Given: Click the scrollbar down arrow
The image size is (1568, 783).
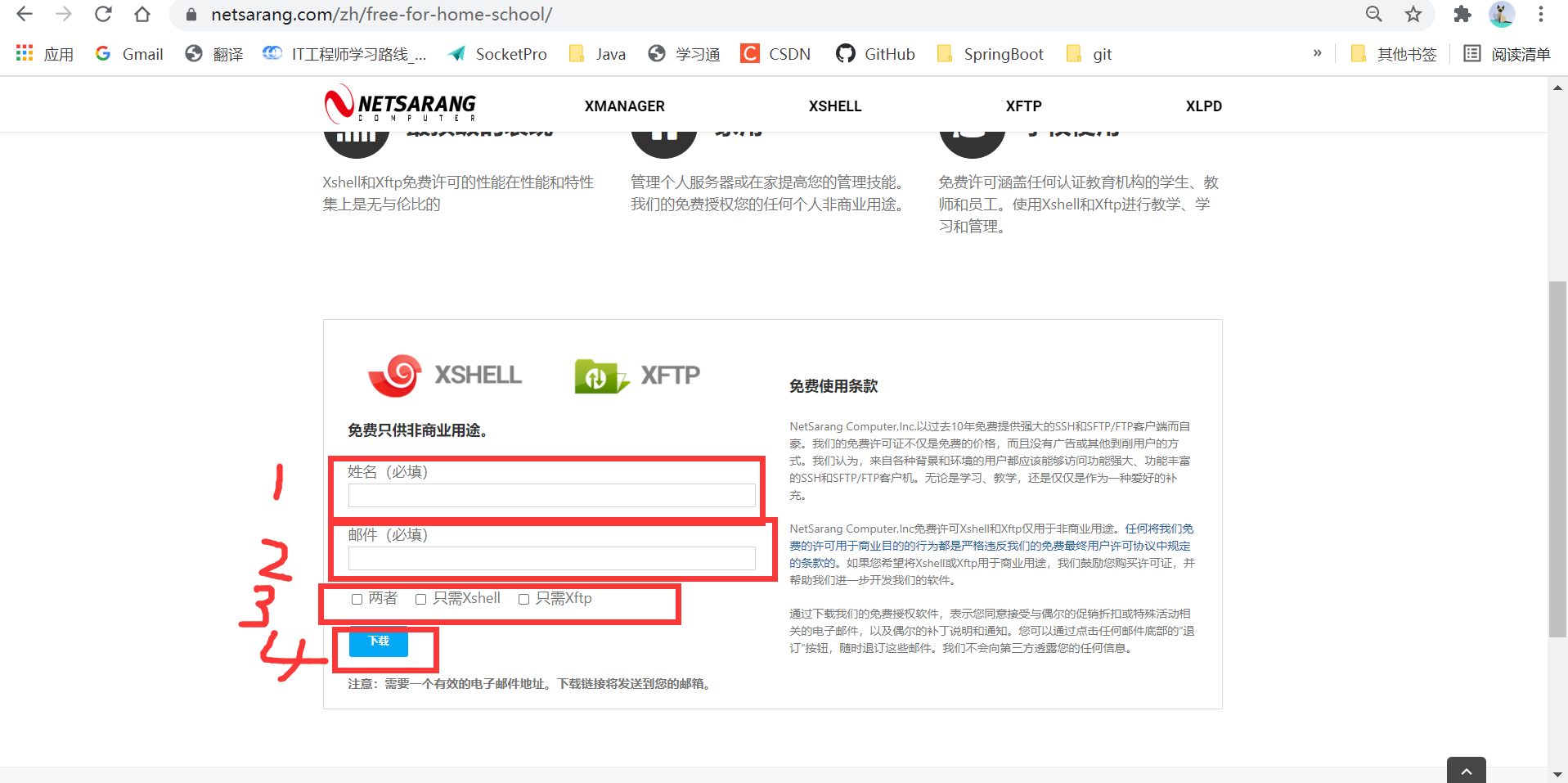Looking at the screenshot, I should [1557, 774].
